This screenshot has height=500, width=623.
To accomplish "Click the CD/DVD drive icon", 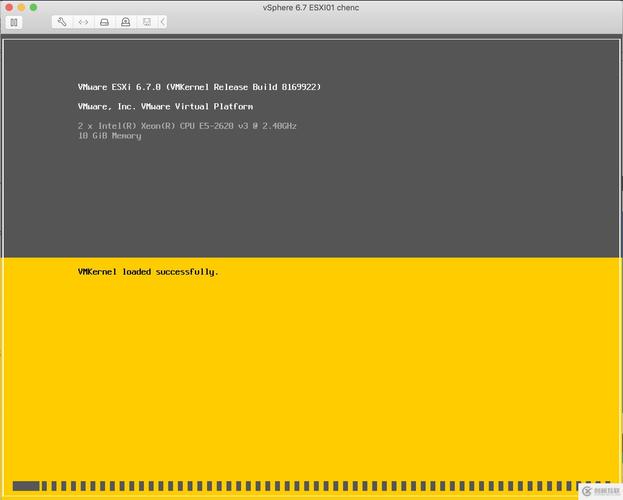I will coord(125,21).
